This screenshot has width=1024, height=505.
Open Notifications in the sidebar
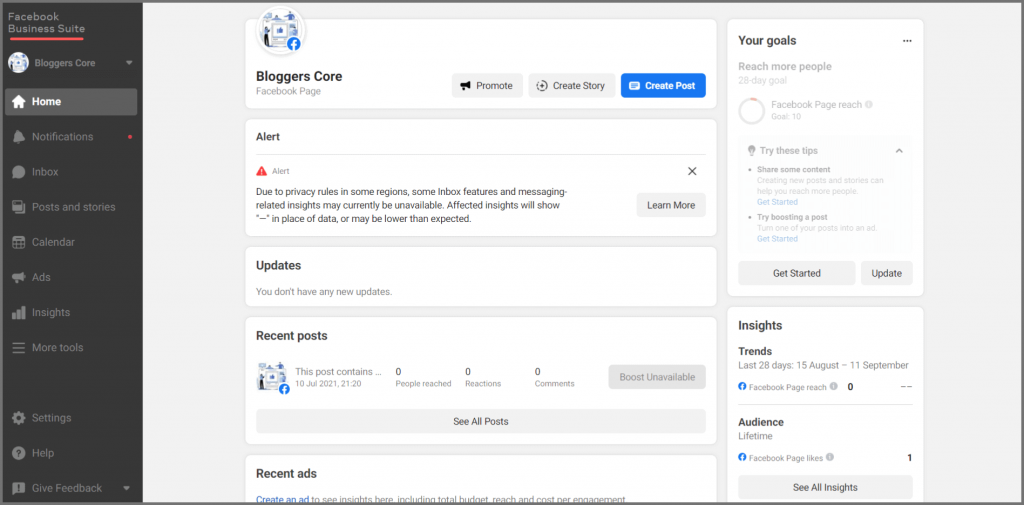pyautogui.click(x=71, y=137)
